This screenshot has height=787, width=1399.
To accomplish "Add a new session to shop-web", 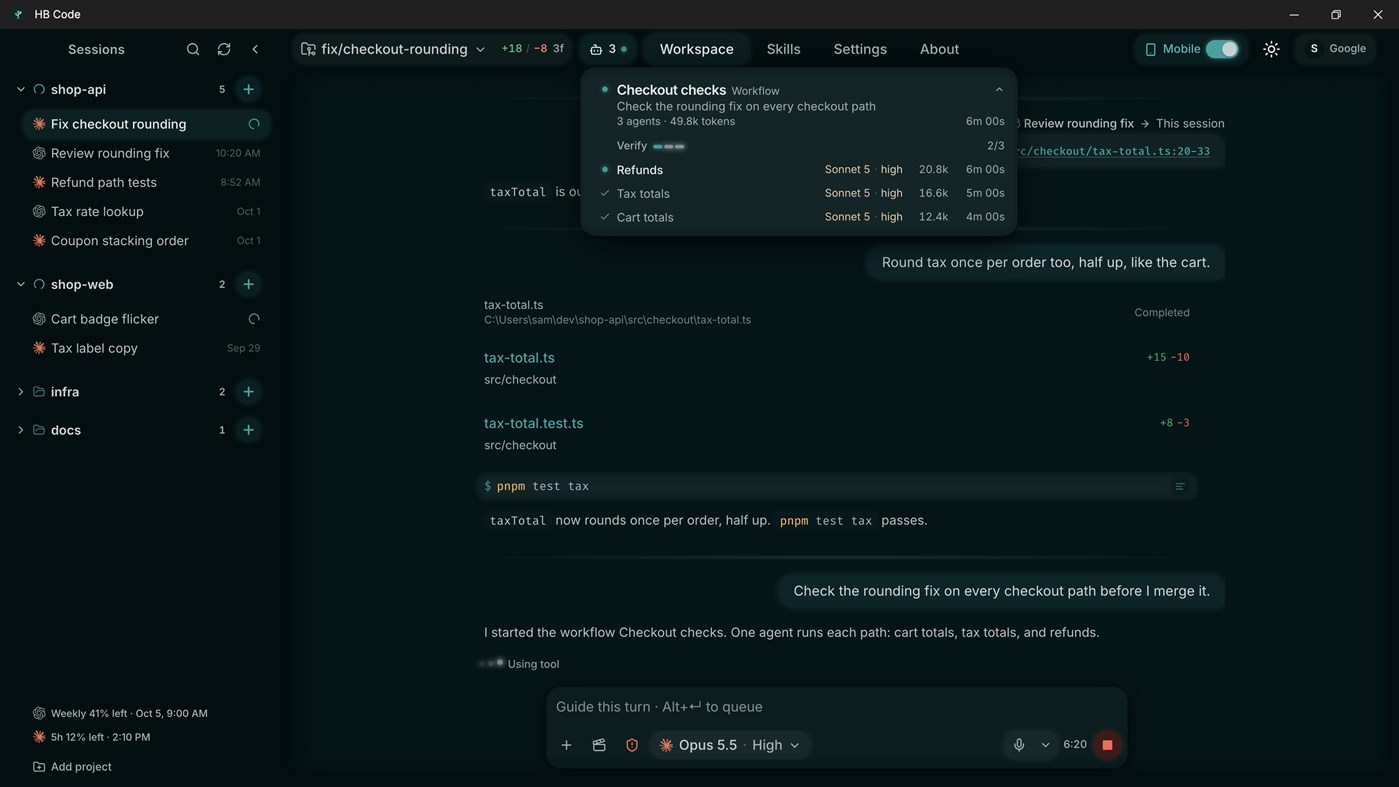I will point(248,284).
